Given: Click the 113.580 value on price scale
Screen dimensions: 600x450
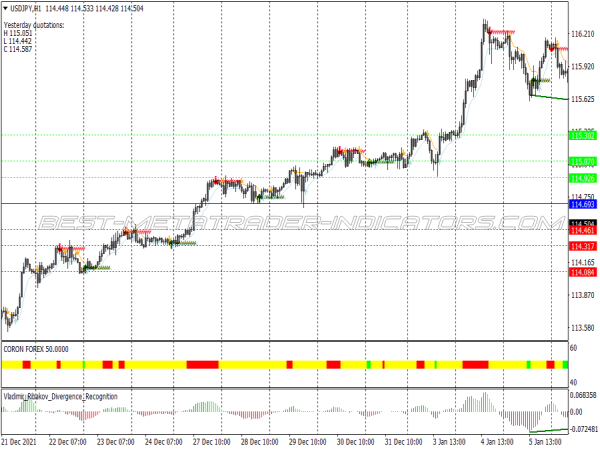Looking at the screenshot, I should click(x=582, y=328).
